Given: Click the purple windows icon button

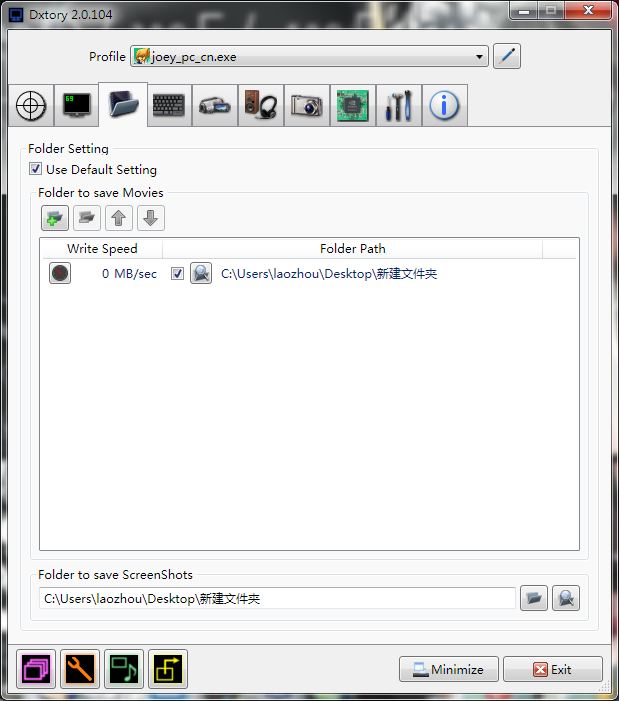Looking at the screenshot, I should coord(36,669).
